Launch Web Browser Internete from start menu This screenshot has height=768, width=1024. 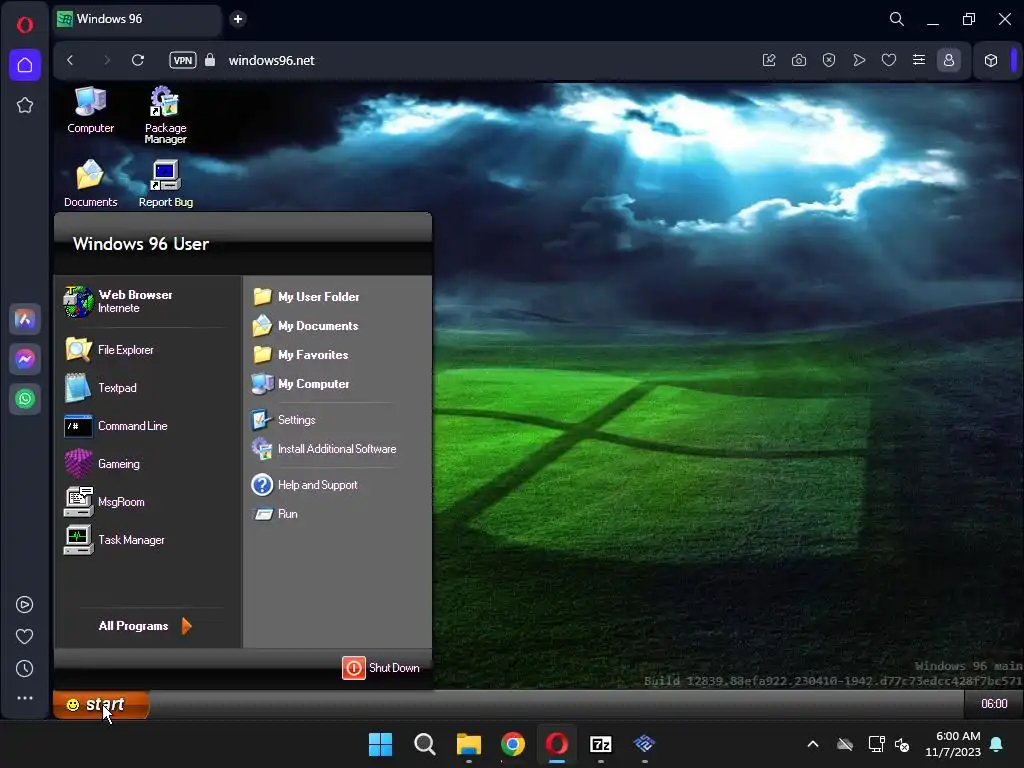(x=118, y=301)
